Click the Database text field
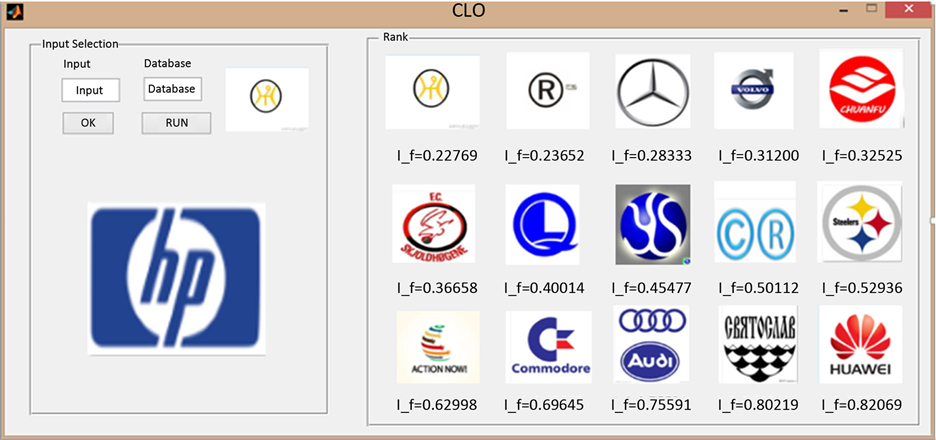The image size is (936, 440). coord(172,89)
